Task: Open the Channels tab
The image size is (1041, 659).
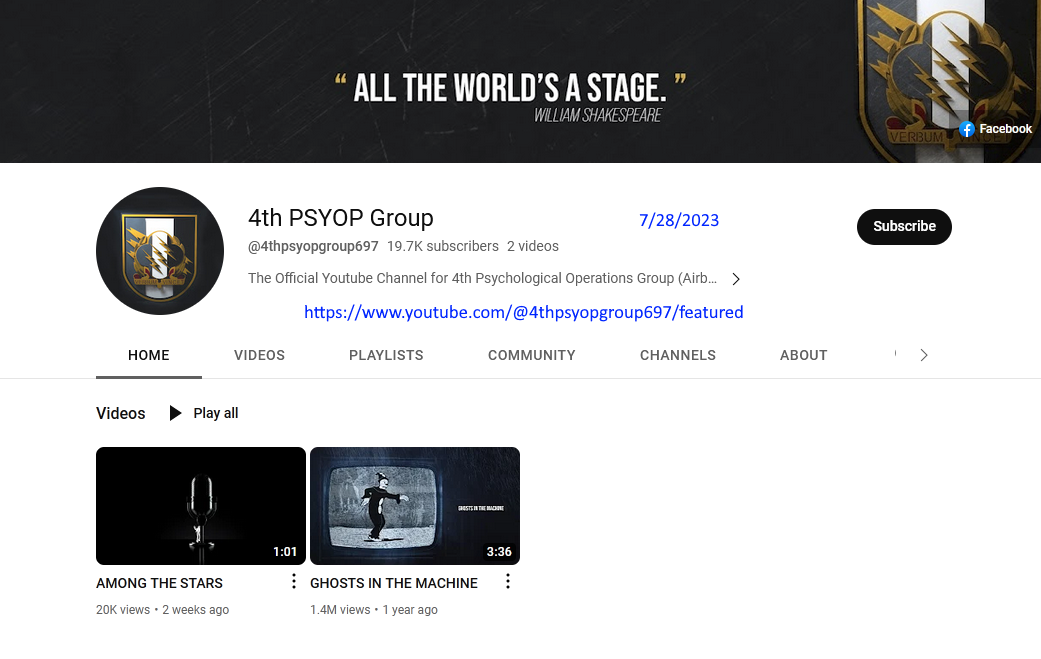Action: pyautogui.click(x=678, y=355)
